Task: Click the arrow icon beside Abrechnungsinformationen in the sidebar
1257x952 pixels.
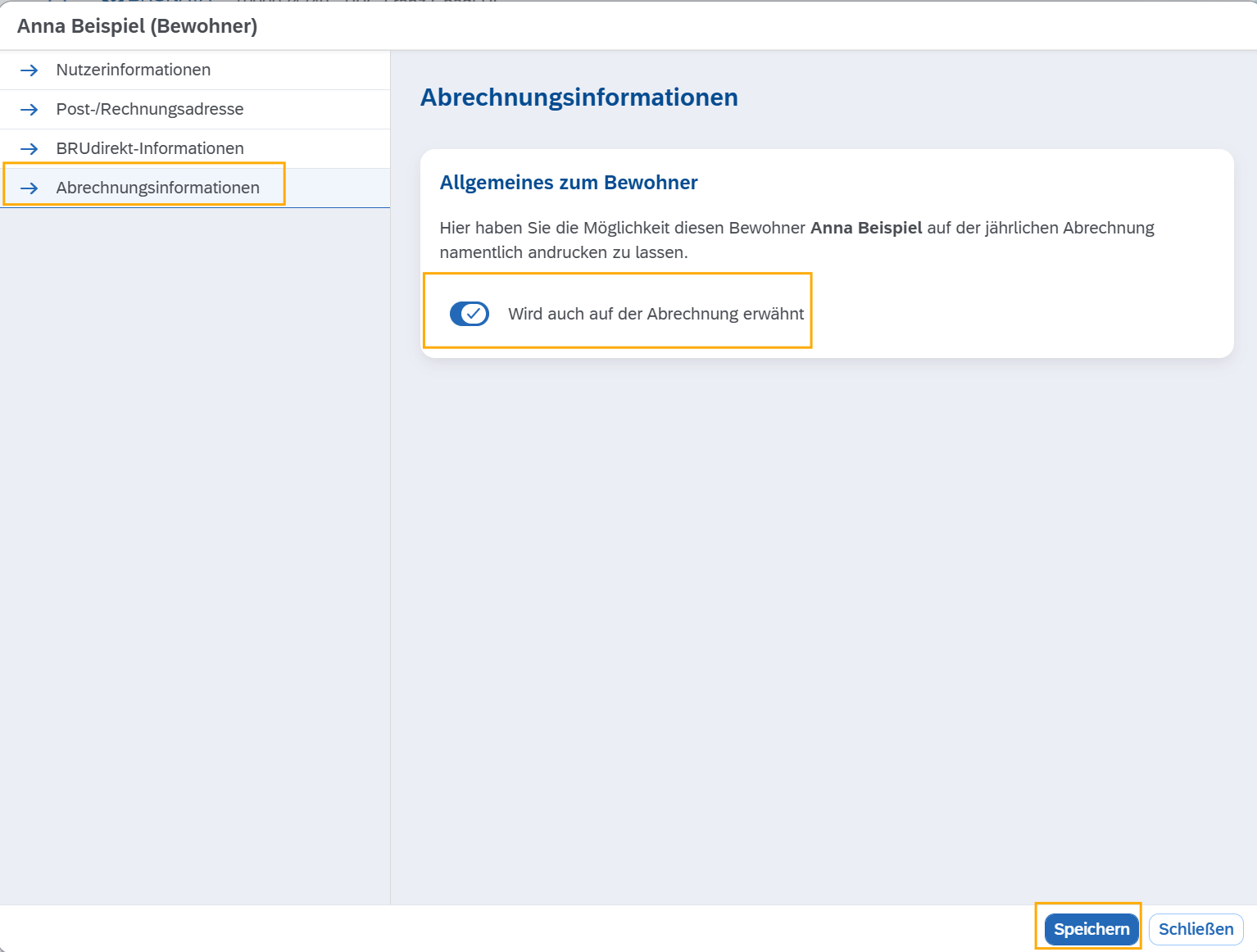Action: tap(29, 188)
